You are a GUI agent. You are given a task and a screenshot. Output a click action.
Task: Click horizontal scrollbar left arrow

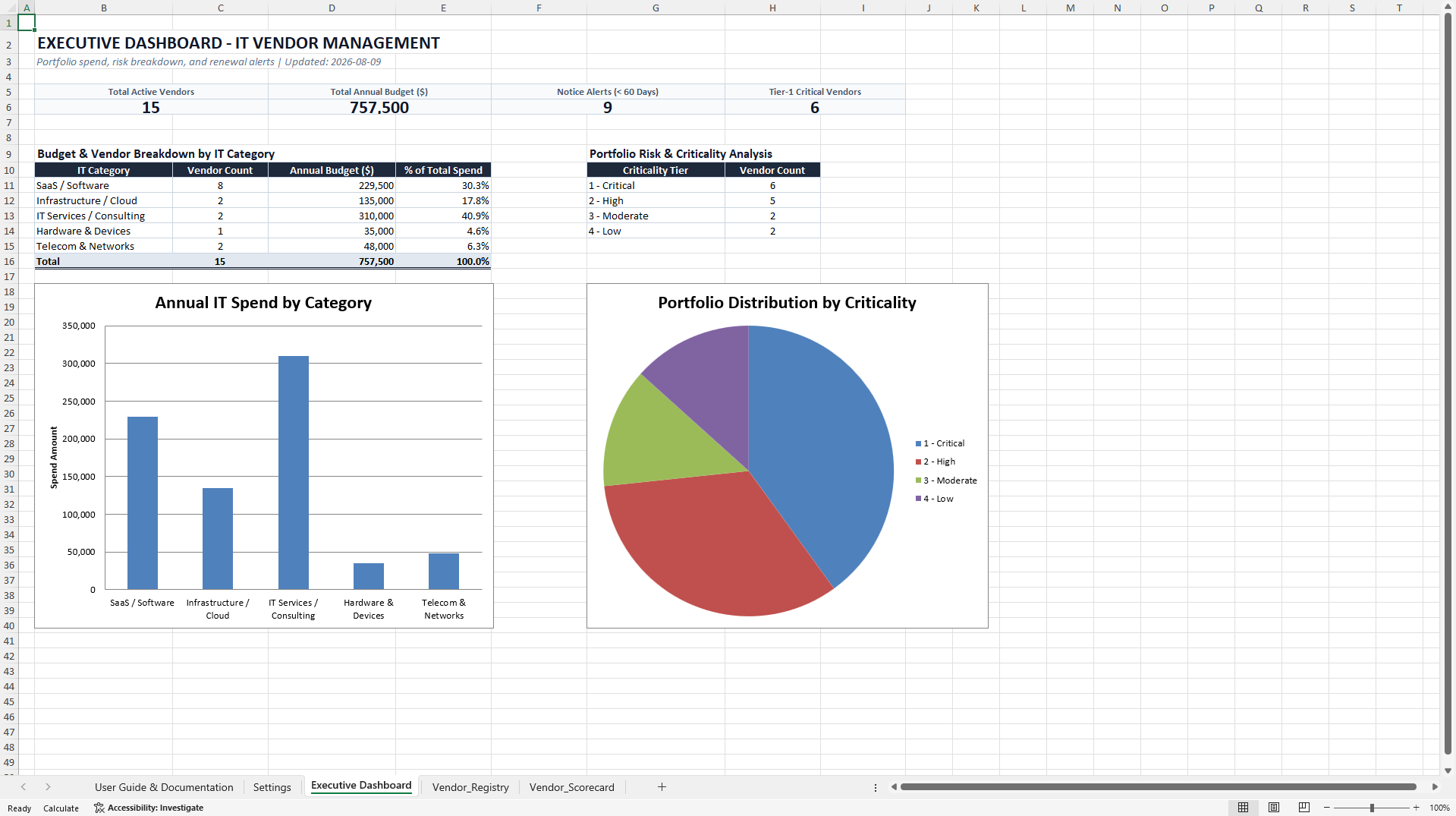pyautogui.click(x=894, y=787)
